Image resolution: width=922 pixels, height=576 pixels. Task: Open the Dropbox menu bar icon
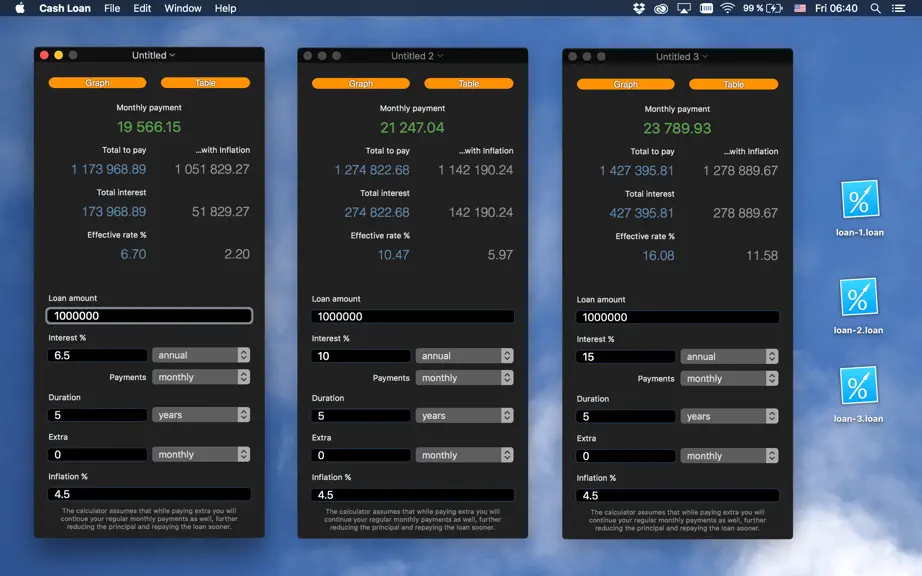point(639,8)
